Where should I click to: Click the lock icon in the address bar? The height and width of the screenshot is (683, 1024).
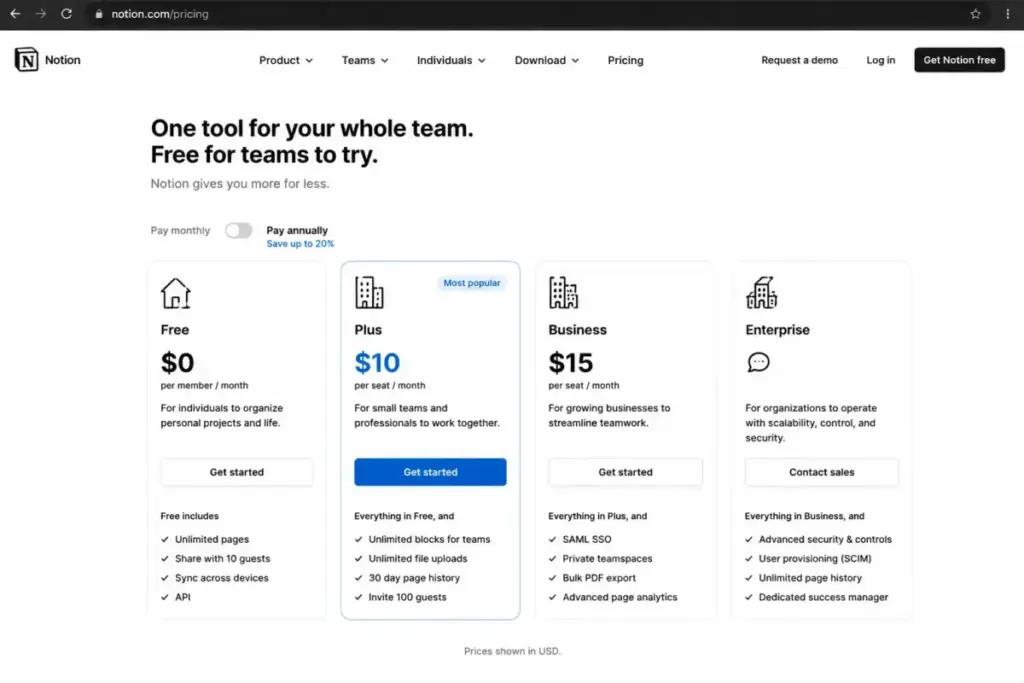[99, 14]
